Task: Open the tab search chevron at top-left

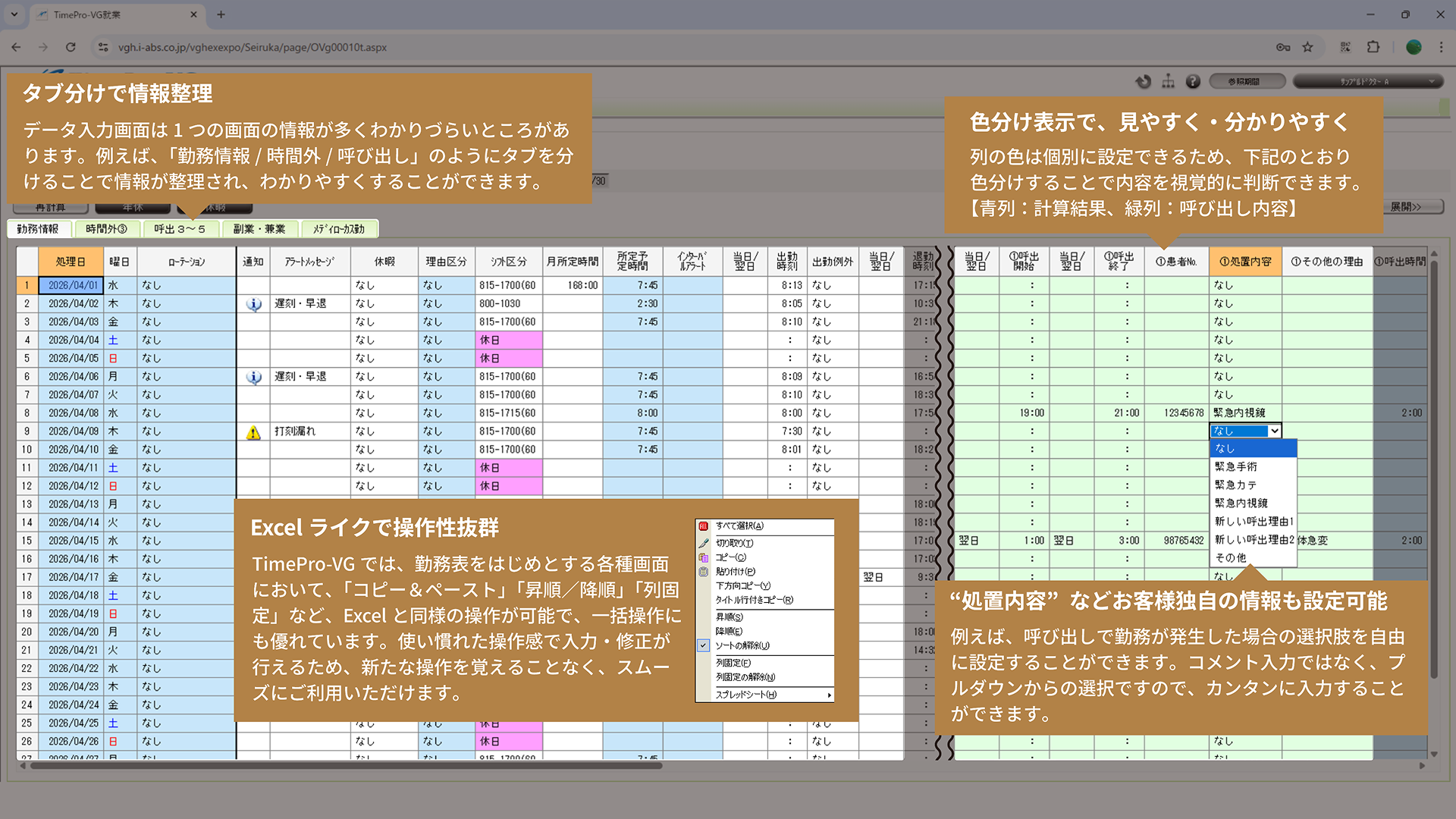Action: [x=14, y=14]
